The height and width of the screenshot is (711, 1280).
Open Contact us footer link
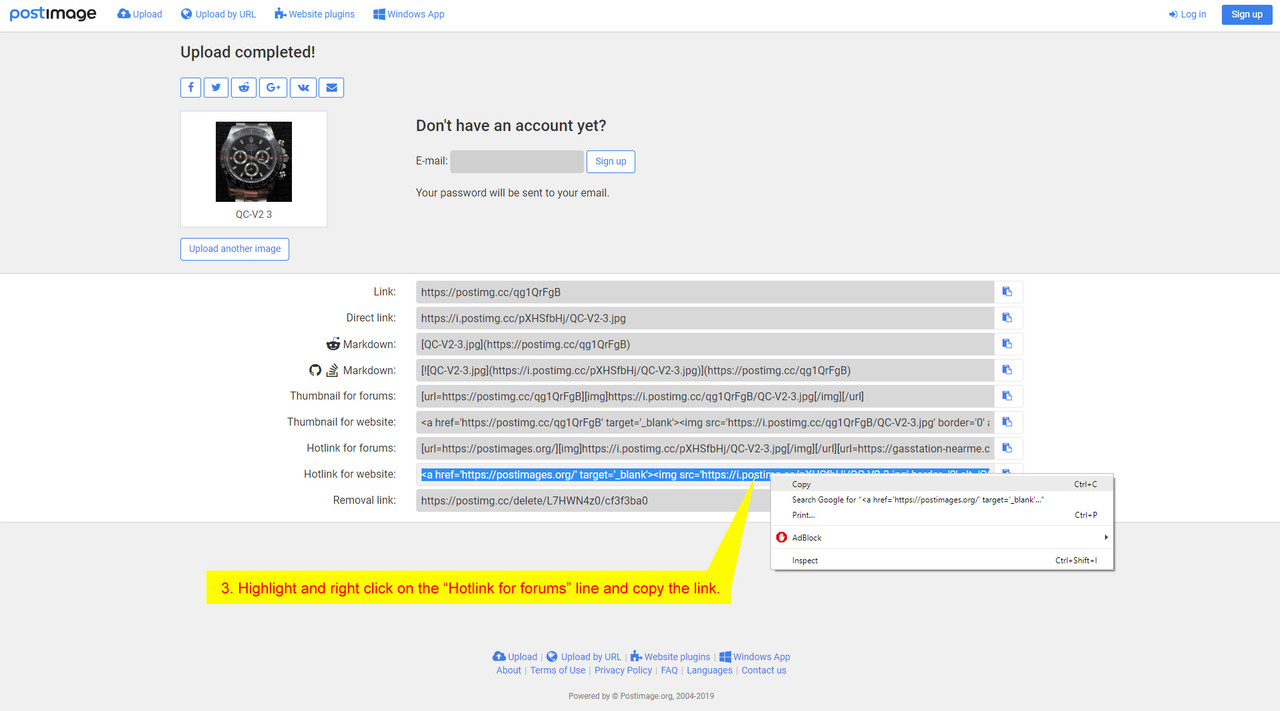pyautogui.click(x=764, y=670)
